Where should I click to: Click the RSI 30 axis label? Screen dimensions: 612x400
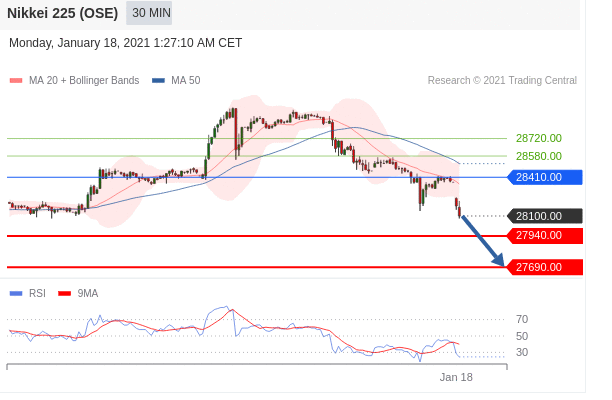point(522,352)
